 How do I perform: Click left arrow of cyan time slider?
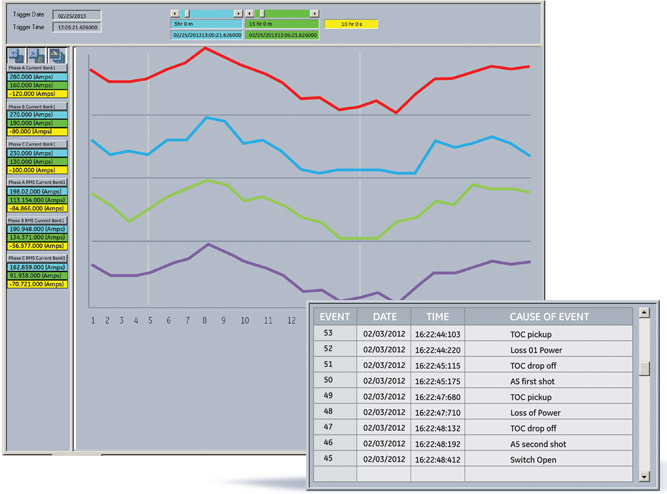coord(175,13)
